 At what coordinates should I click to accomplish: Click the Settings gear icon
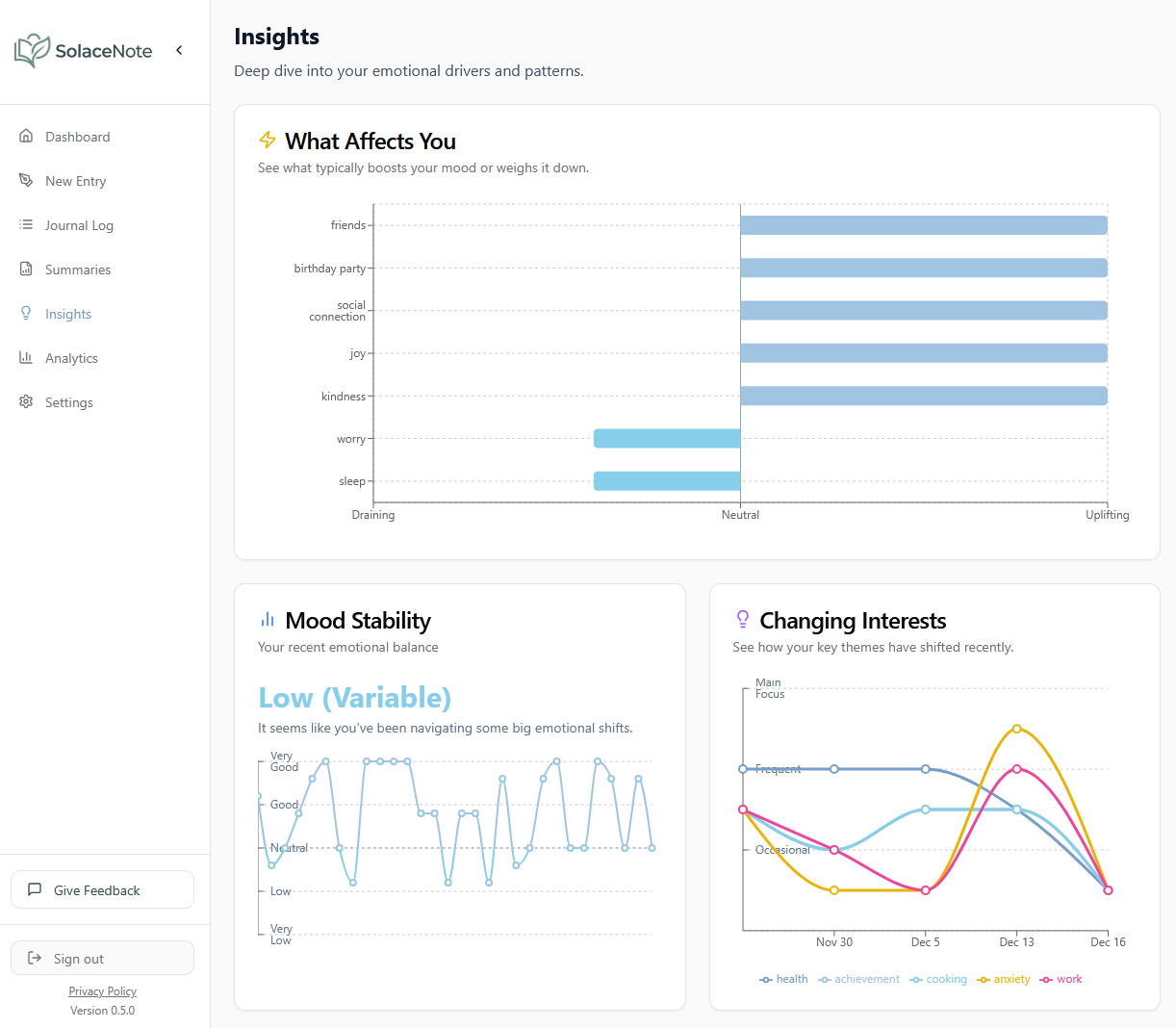coord(25,401)
